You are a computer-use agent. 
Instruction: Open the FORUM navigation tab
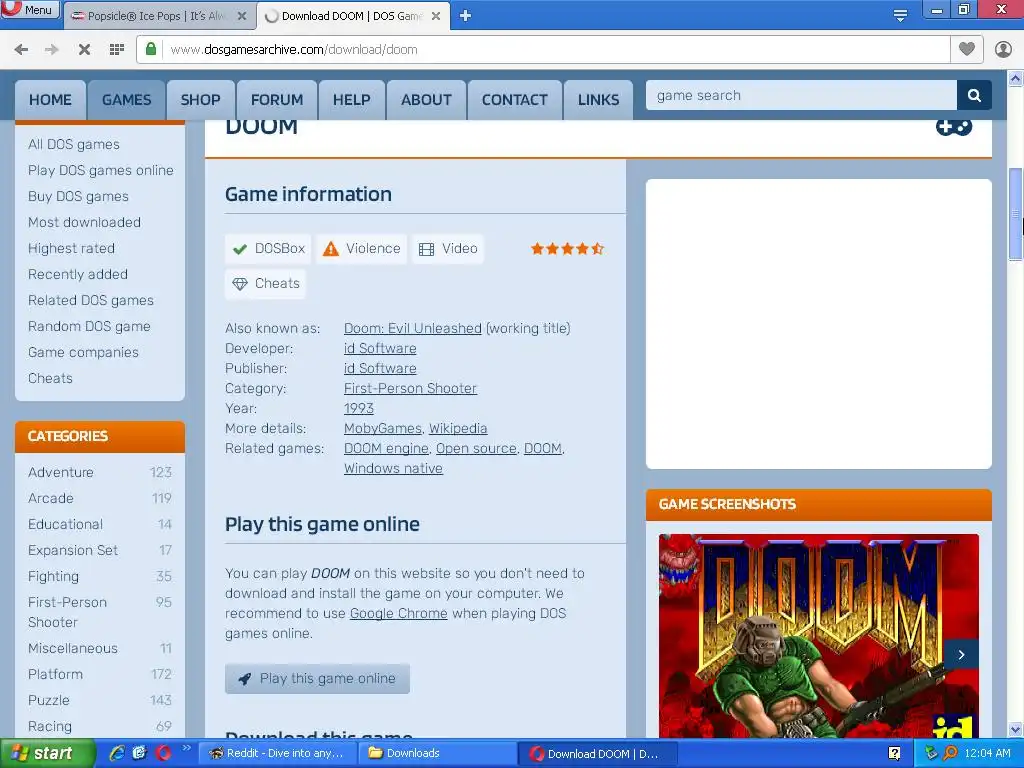277,100
